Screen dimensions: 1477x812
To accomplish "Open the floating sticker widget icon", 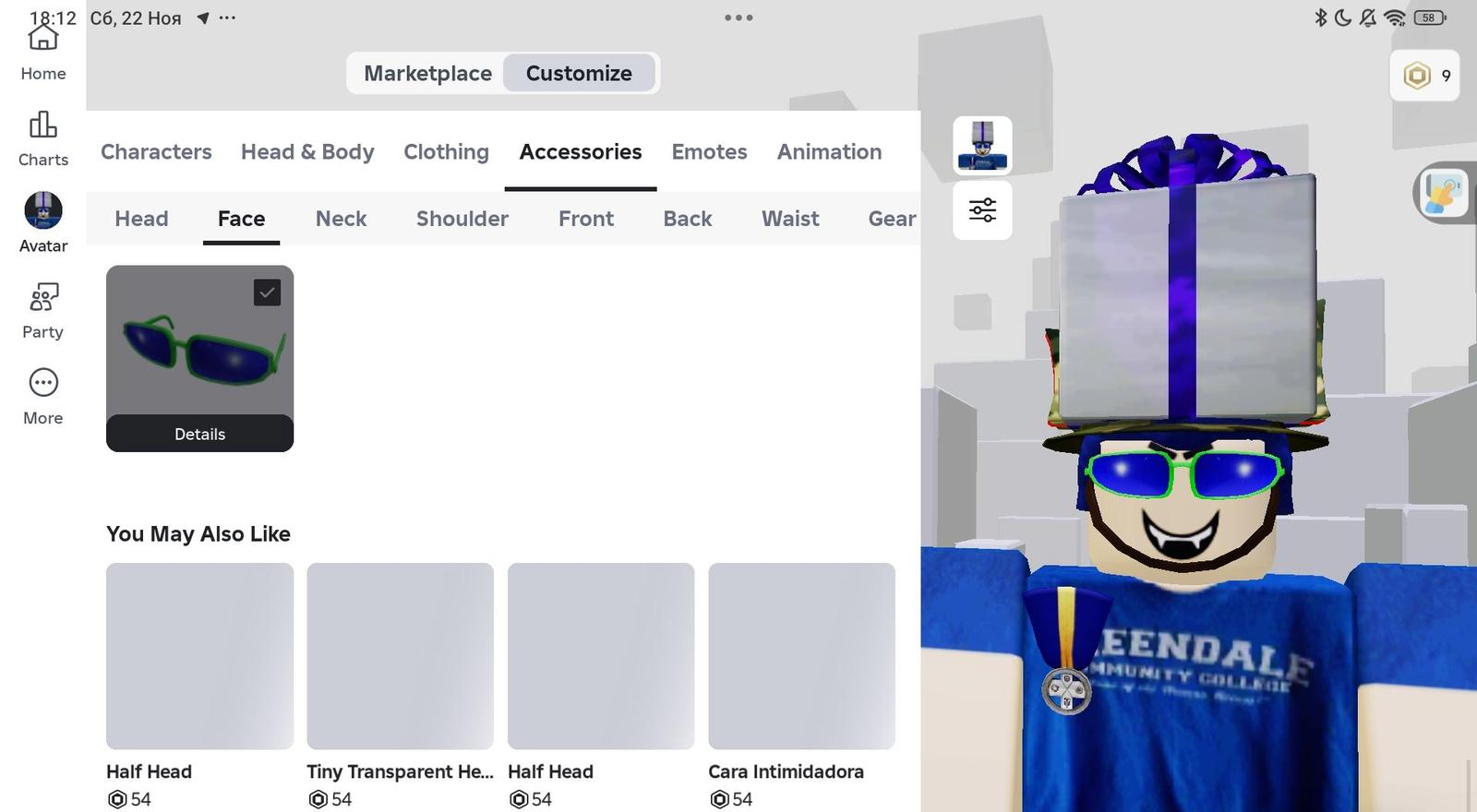I will pyautogui.click(x=1444, y=193).
